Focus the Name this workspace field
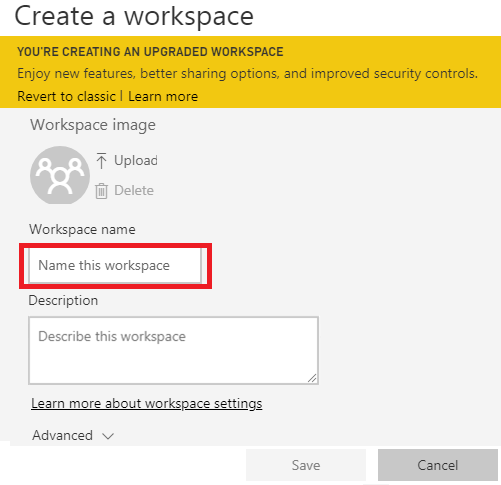The height and width of the screenshot is (485, 501). click(115, 266)
